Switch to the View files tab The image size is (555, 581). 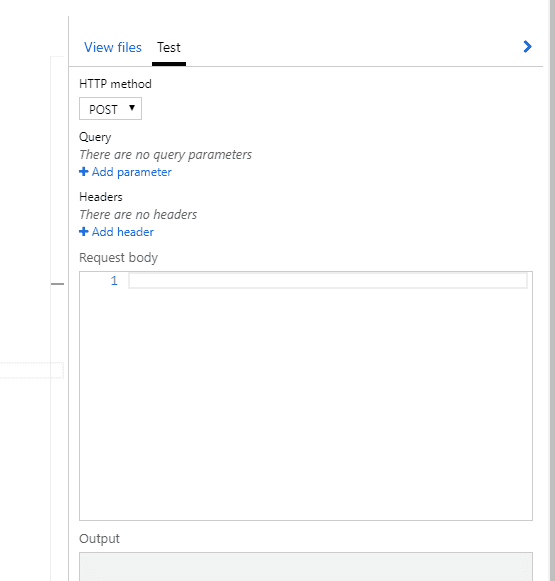click(113, 47)
